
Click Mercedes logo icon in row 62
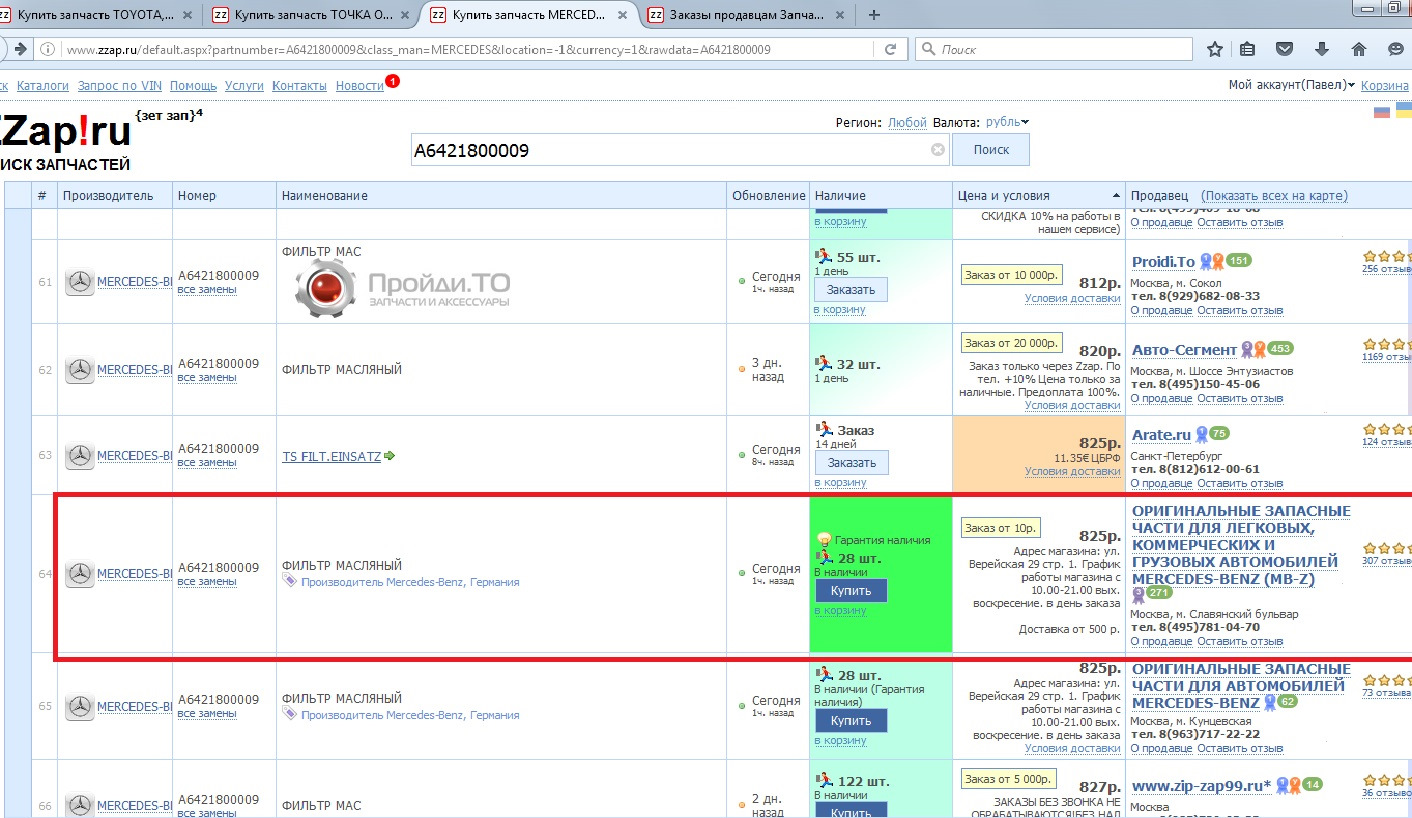[80, 370]
